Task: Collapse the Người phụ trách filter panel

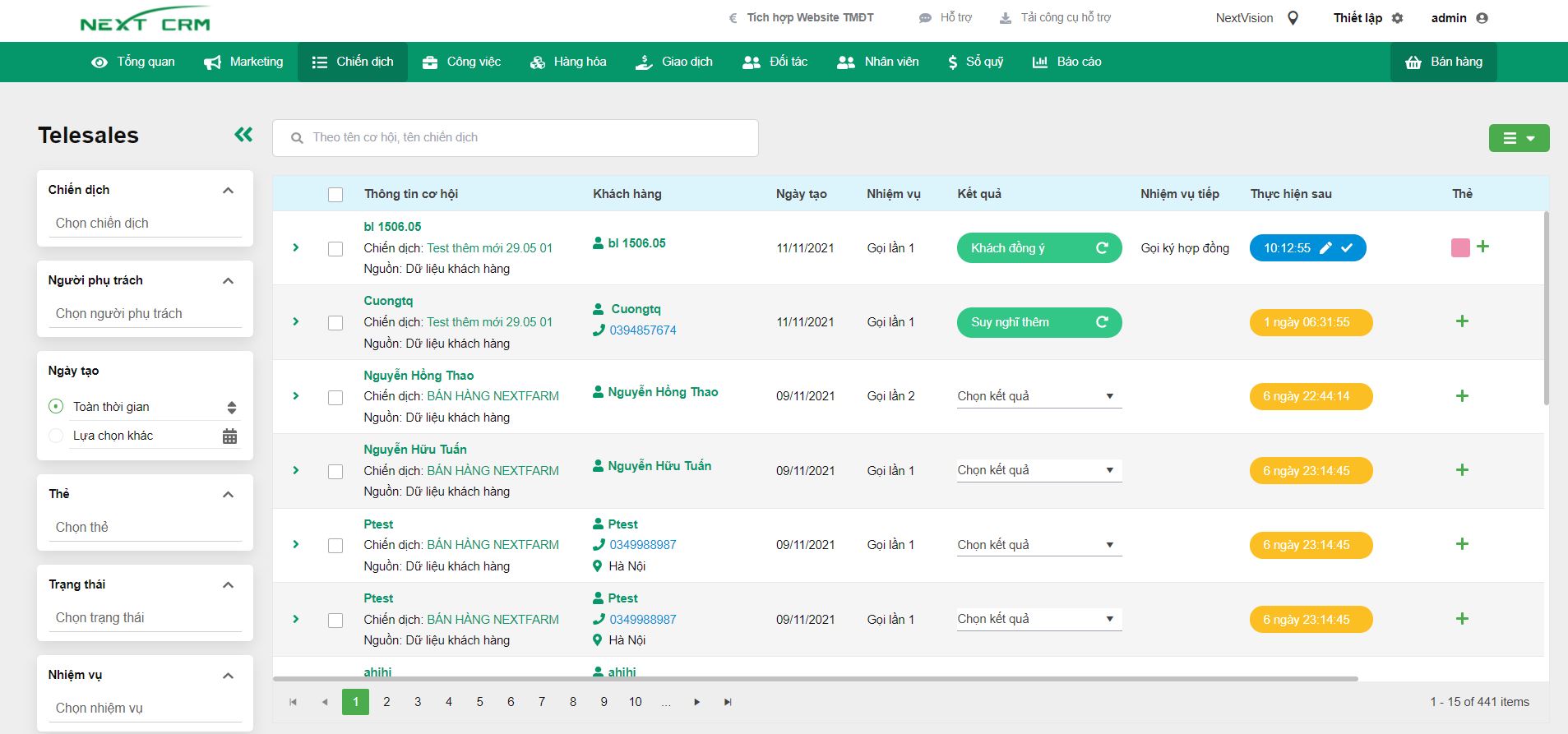Action: pyautogui.click(x=229, y=281)
